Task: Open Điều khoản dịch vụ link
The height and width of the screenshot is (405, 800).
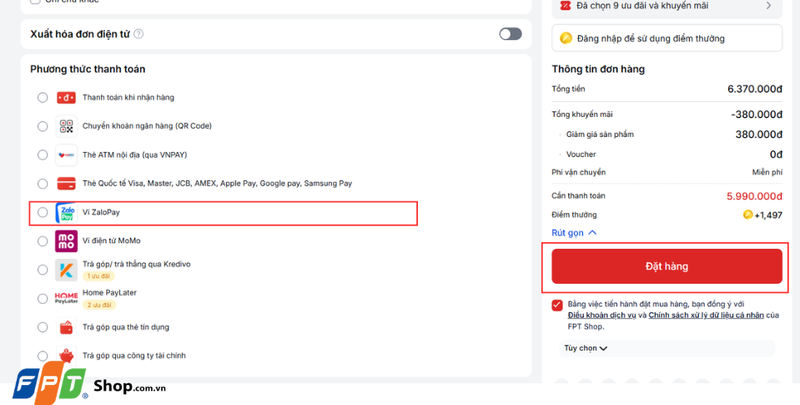Action: (x=602, y=315)
